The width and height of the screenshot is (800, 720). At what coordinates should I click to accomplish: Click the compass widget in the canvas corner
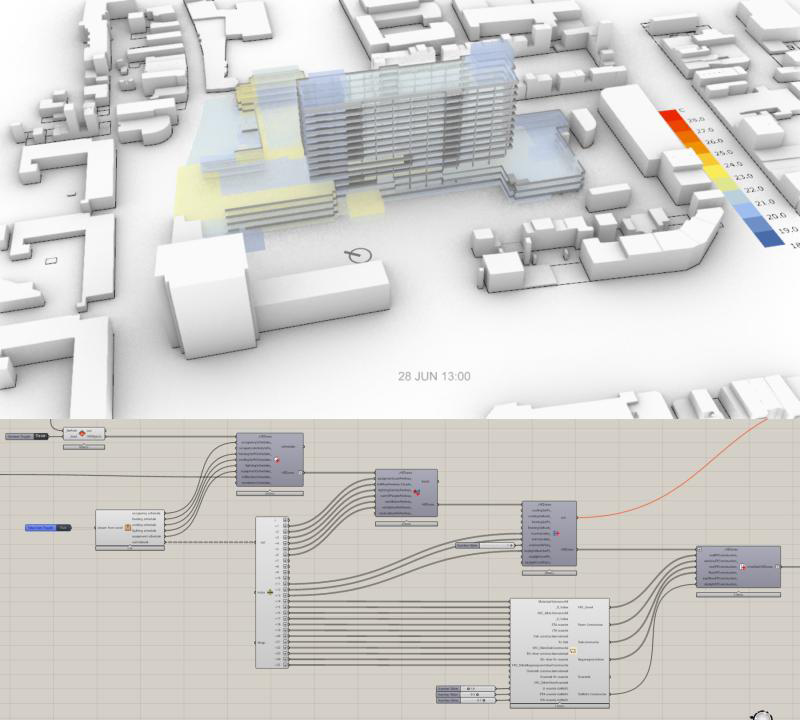(764, 714)
